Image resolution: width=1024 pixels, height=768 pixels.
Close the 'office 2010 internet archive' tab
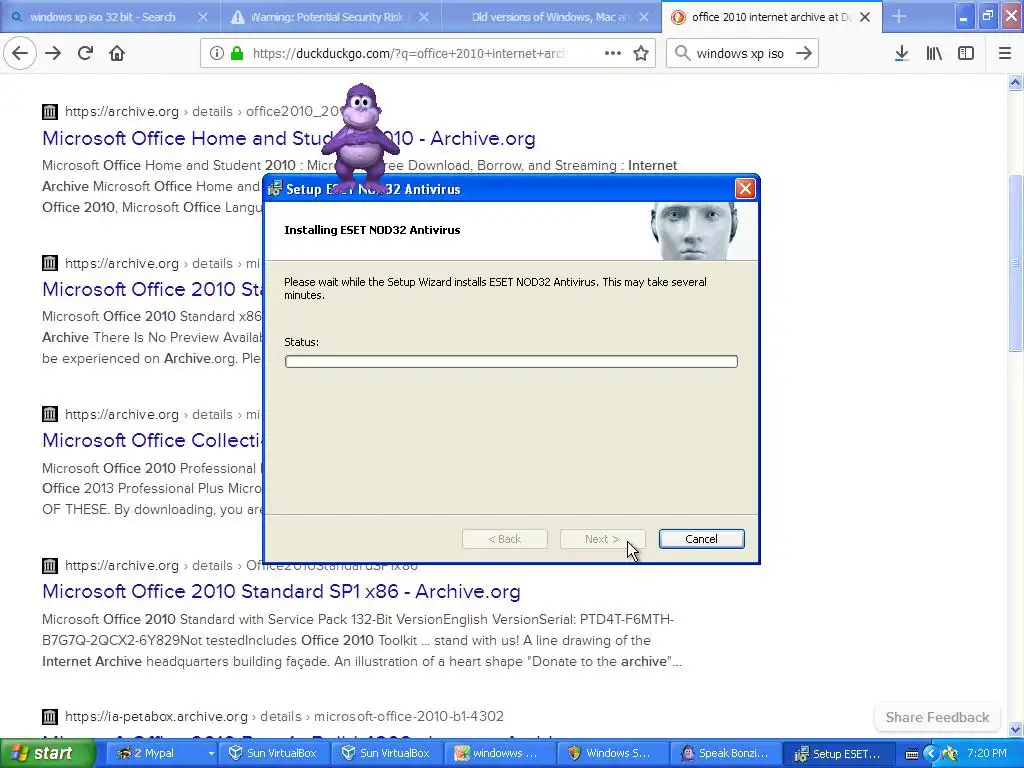click(x=865, y=17)
